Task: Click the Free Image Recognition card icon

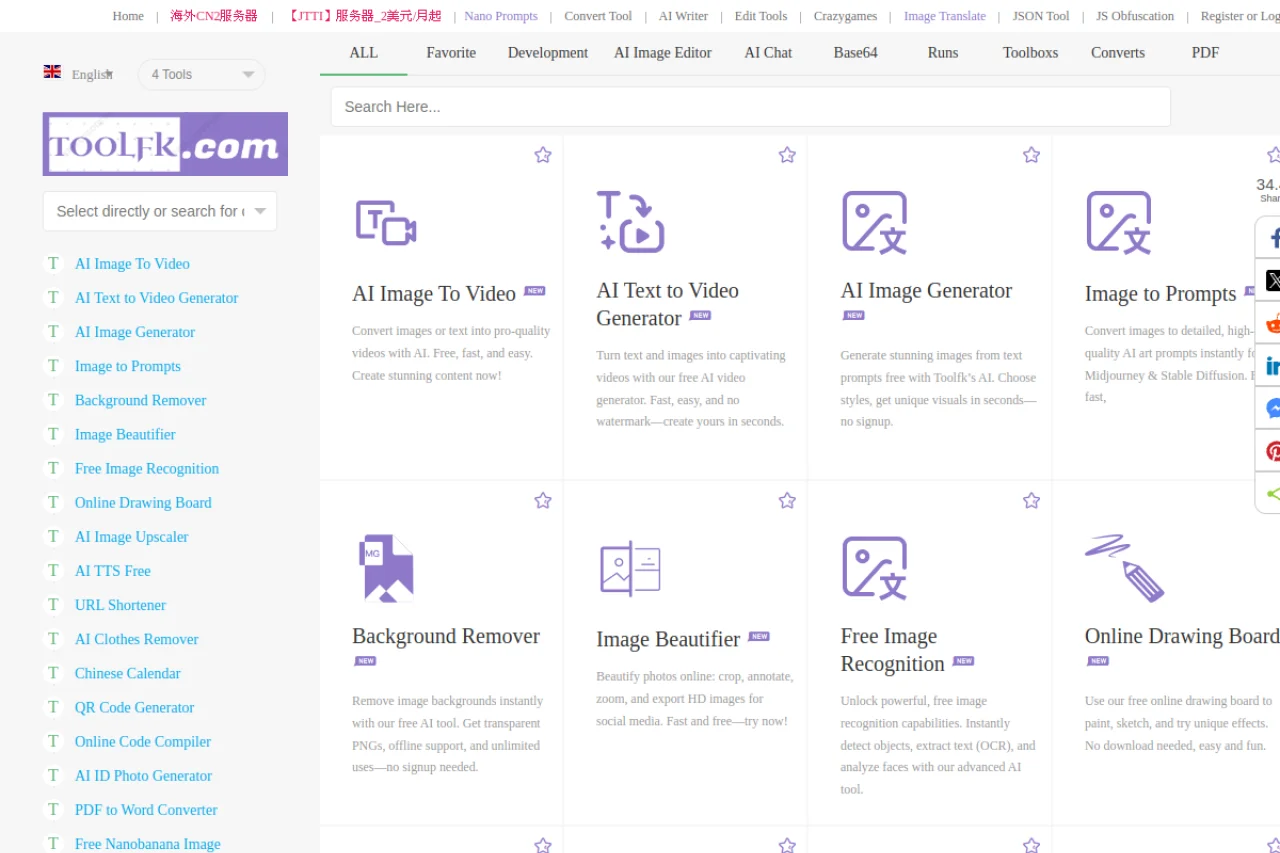Action: [875, 568]
